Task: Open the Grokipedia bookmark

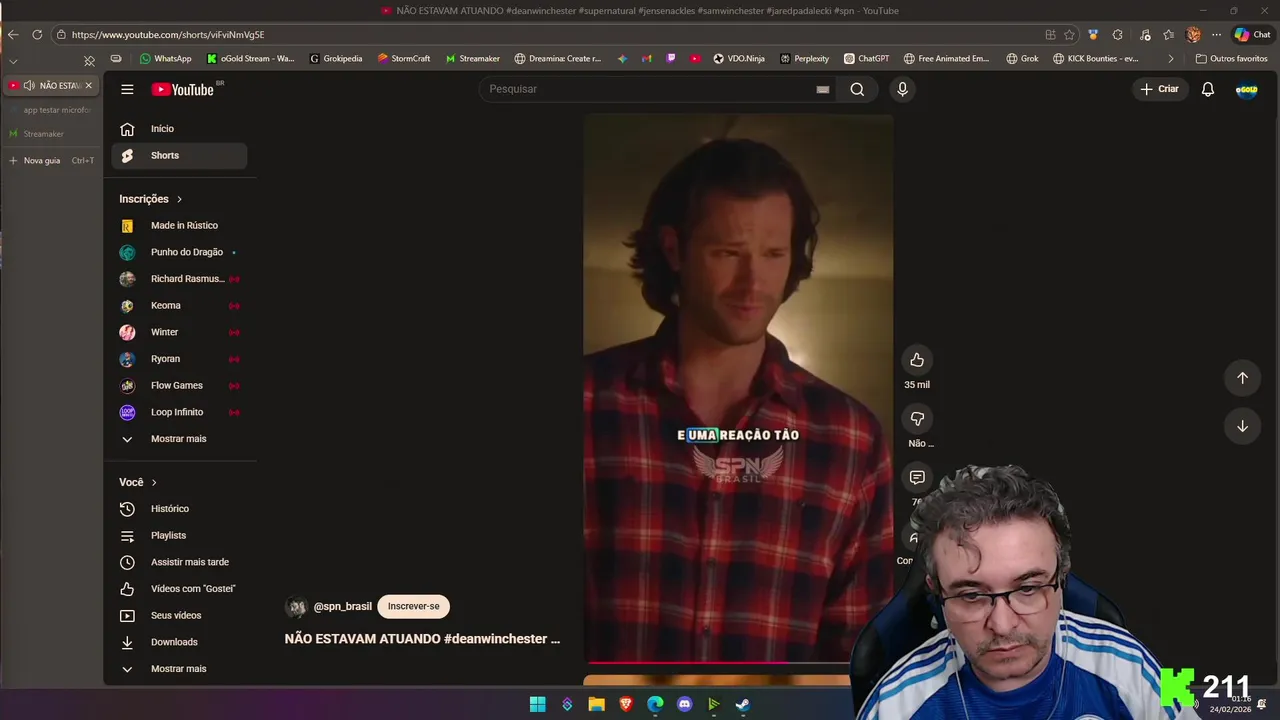Action: click(x=336, y=58)
